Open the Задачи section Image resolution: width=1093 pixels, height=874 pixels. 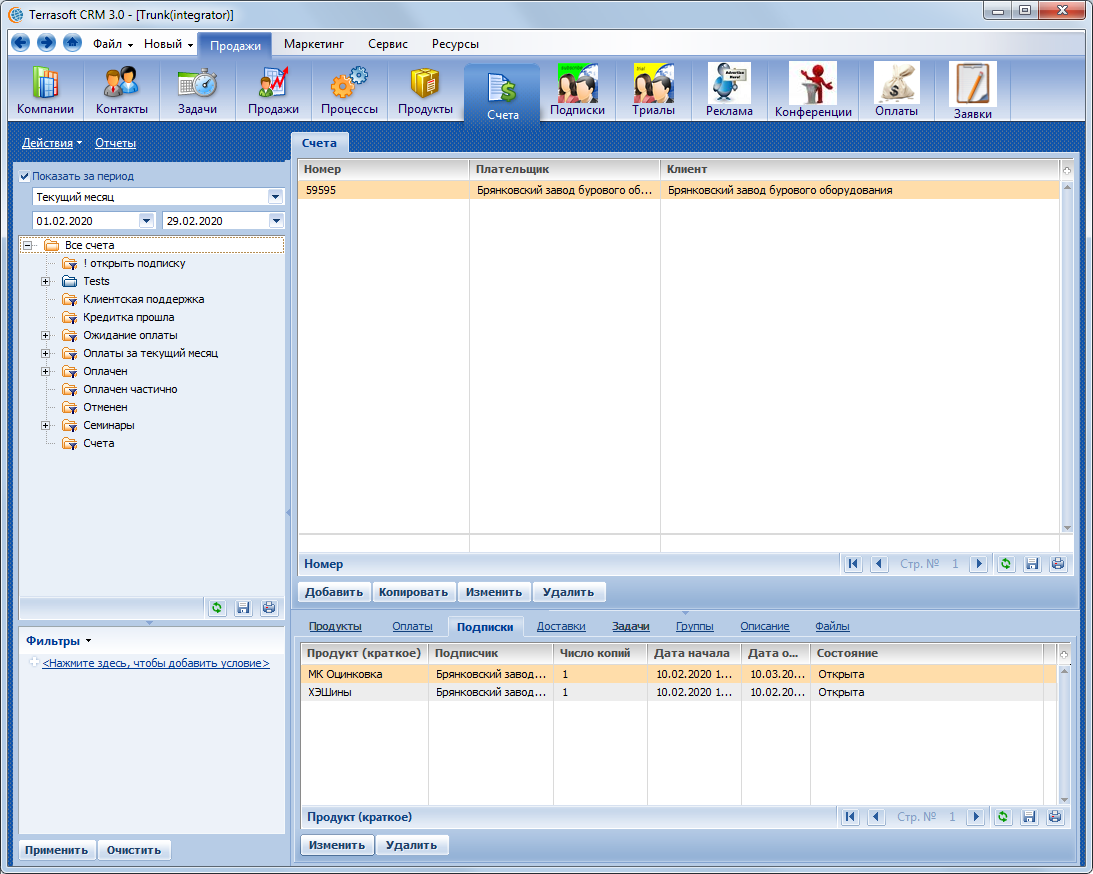(197, 91)
